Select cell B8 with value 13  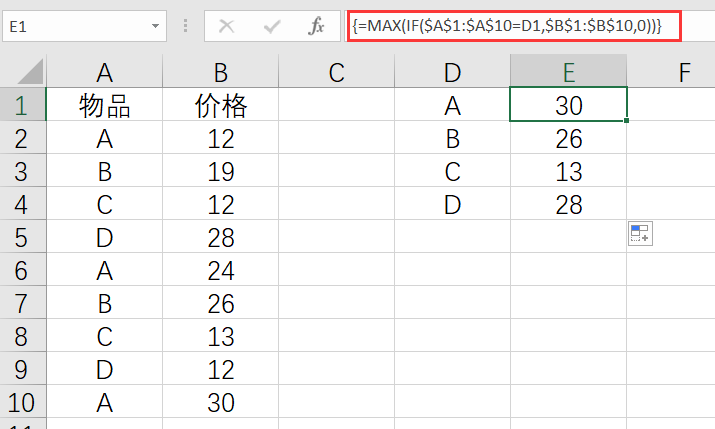[x=221, y=335]
